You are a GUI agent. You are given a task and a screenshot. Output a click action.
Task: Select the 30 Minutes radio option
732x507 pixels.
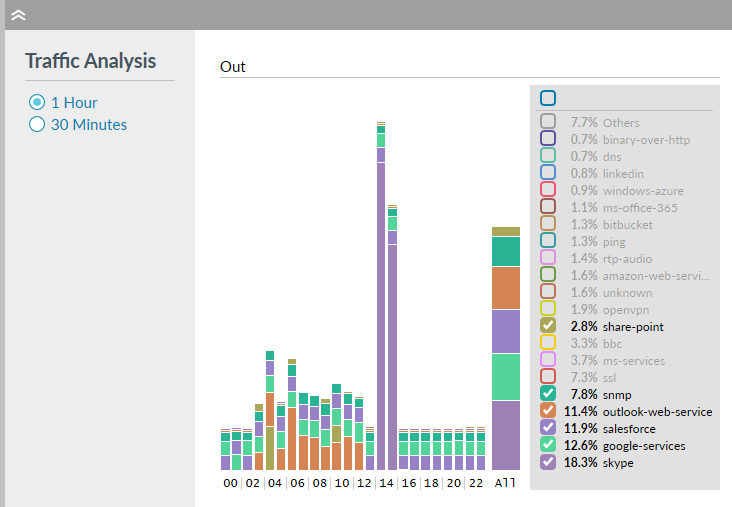[x=37, y=125]
